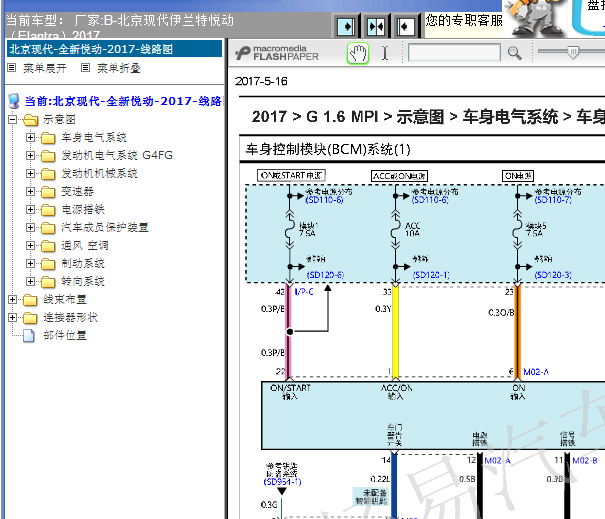
Task: Select the 发动机电气系统 G4FG label
Action: [x=117, y=156]
